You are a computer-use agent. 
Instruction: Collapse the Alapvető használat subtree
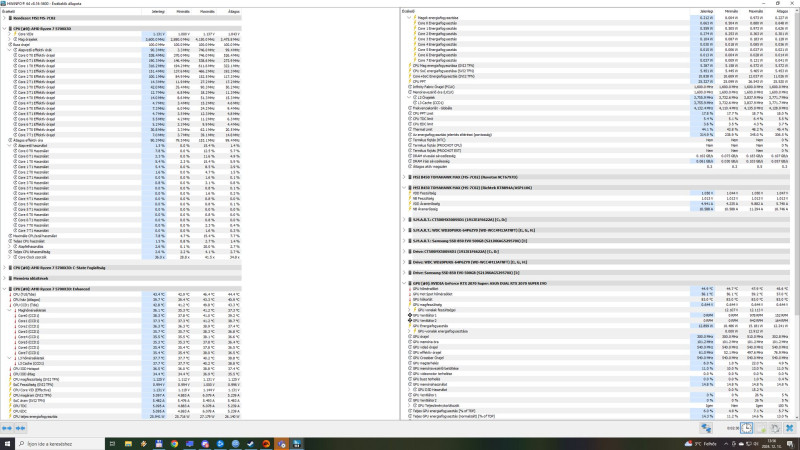pos(10,145)
